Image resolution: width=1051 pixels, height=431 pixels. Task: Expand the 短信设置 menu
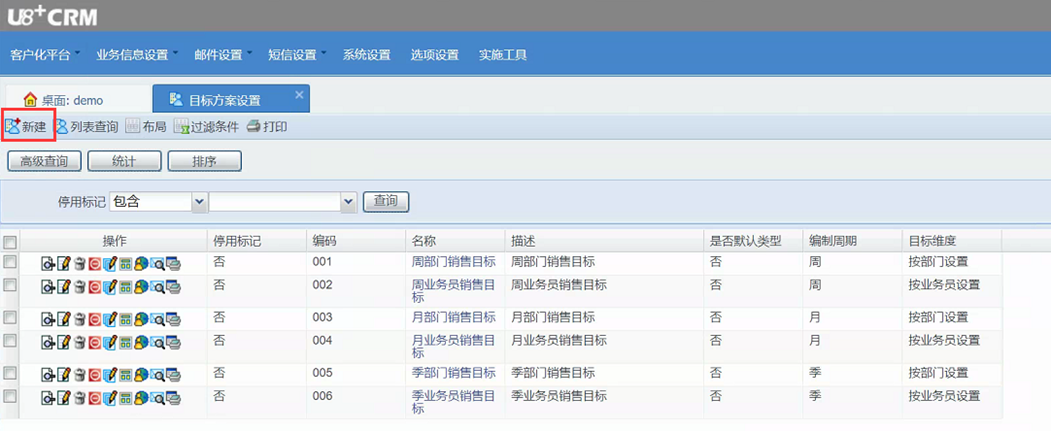tap(297, 55)
